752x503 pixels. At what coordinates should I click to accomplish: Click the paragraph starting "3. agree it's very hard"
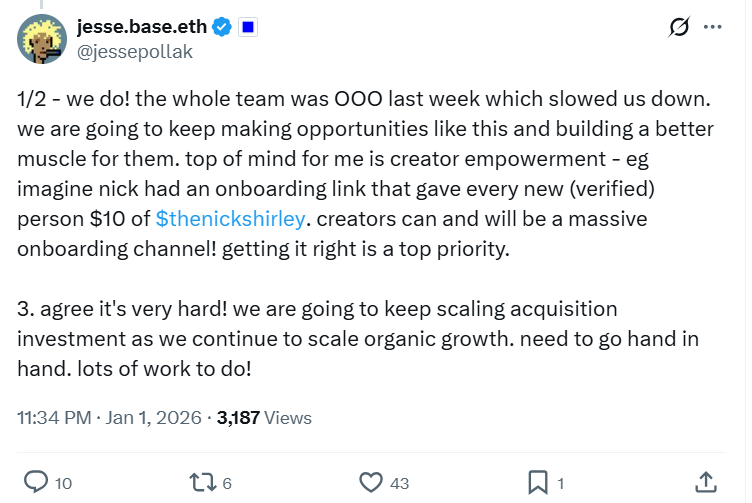(x=360, y=338)
